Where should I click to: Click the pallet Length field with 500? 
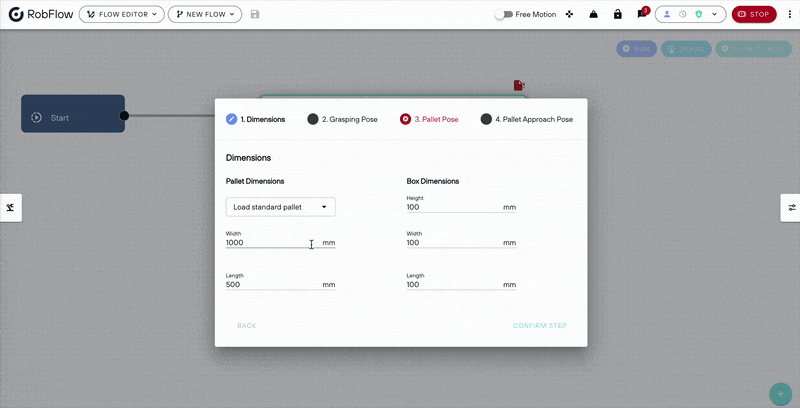tap(281, 285)
